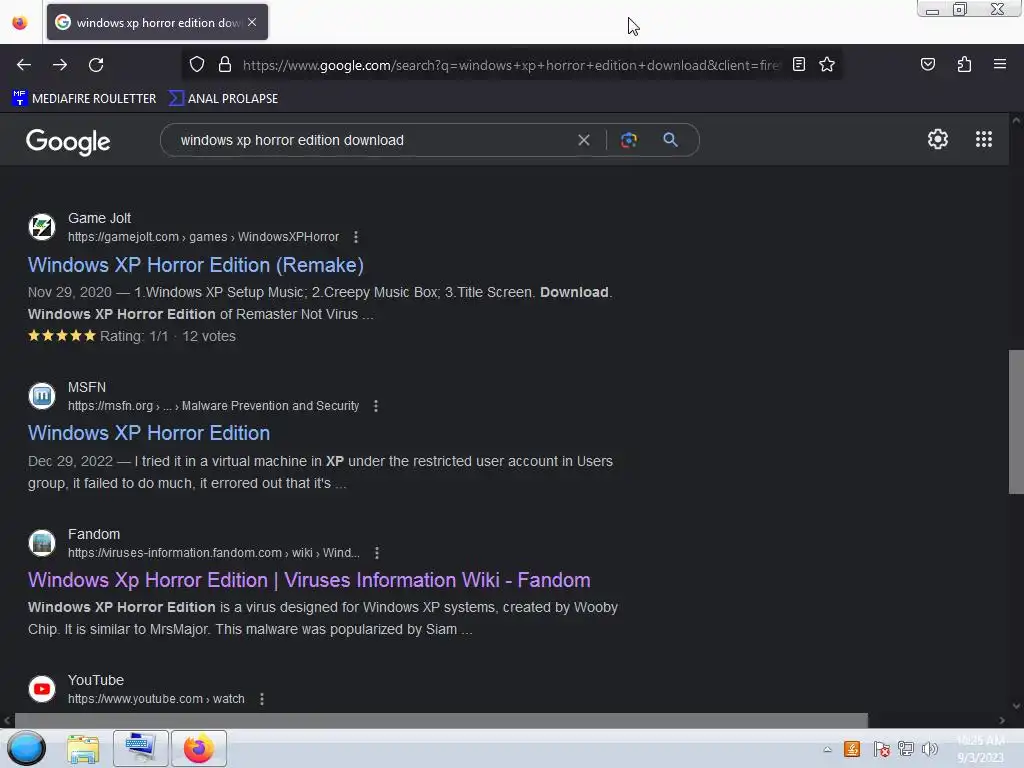The width and height of the screenshot is (1024, 768).
Task: Open more options for Game Jolt result
Action: tap(356, 237)
